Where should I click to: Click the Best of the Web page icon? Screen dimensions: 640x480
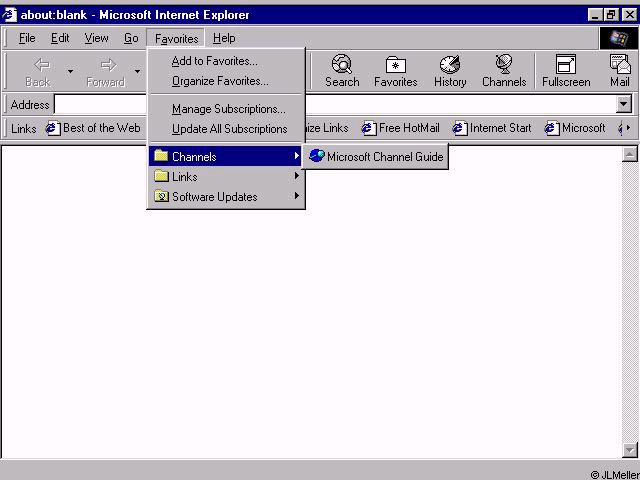pos(53,128)
